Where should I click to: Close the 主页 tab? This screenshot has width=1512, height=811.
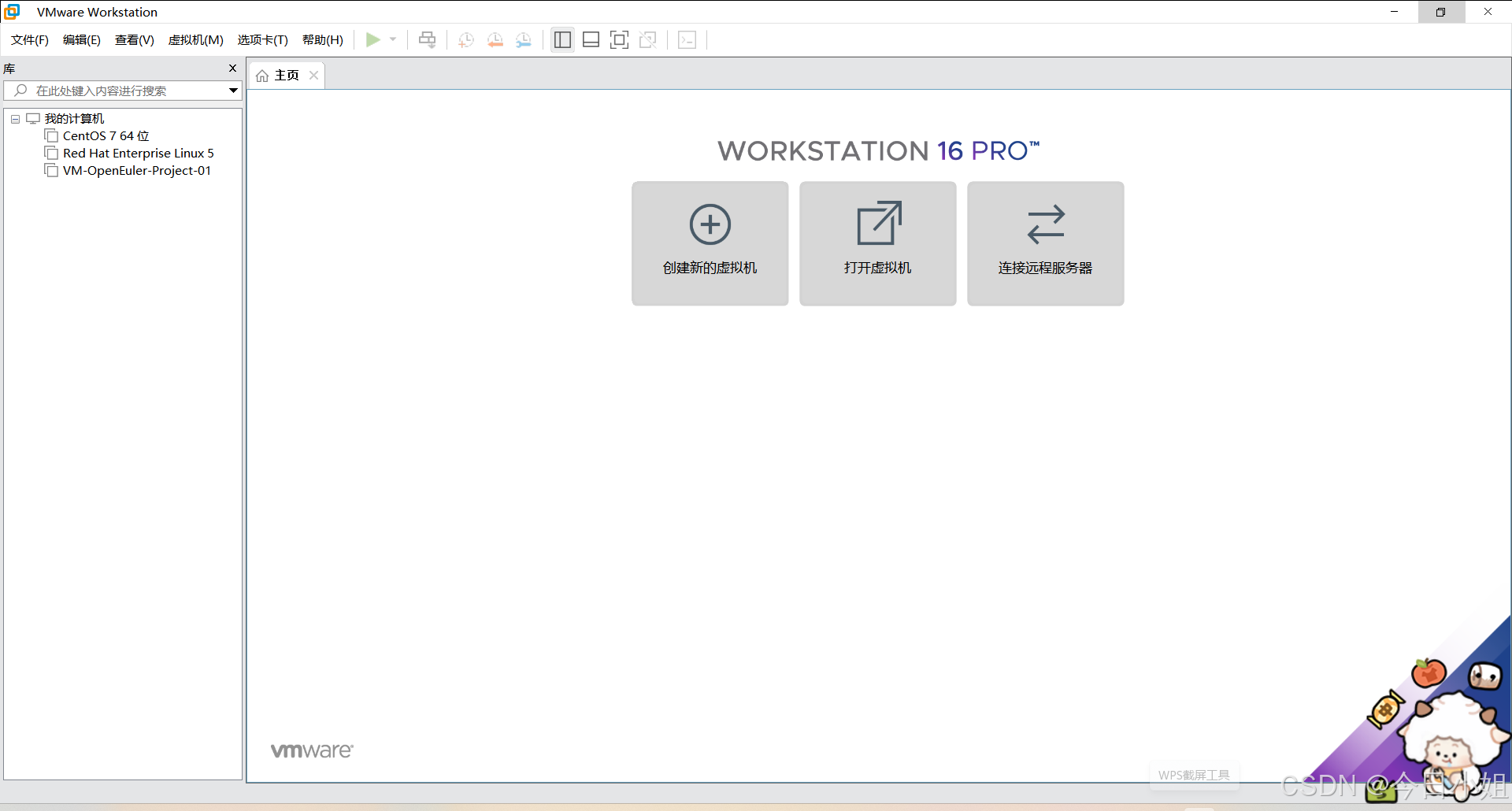313,76
